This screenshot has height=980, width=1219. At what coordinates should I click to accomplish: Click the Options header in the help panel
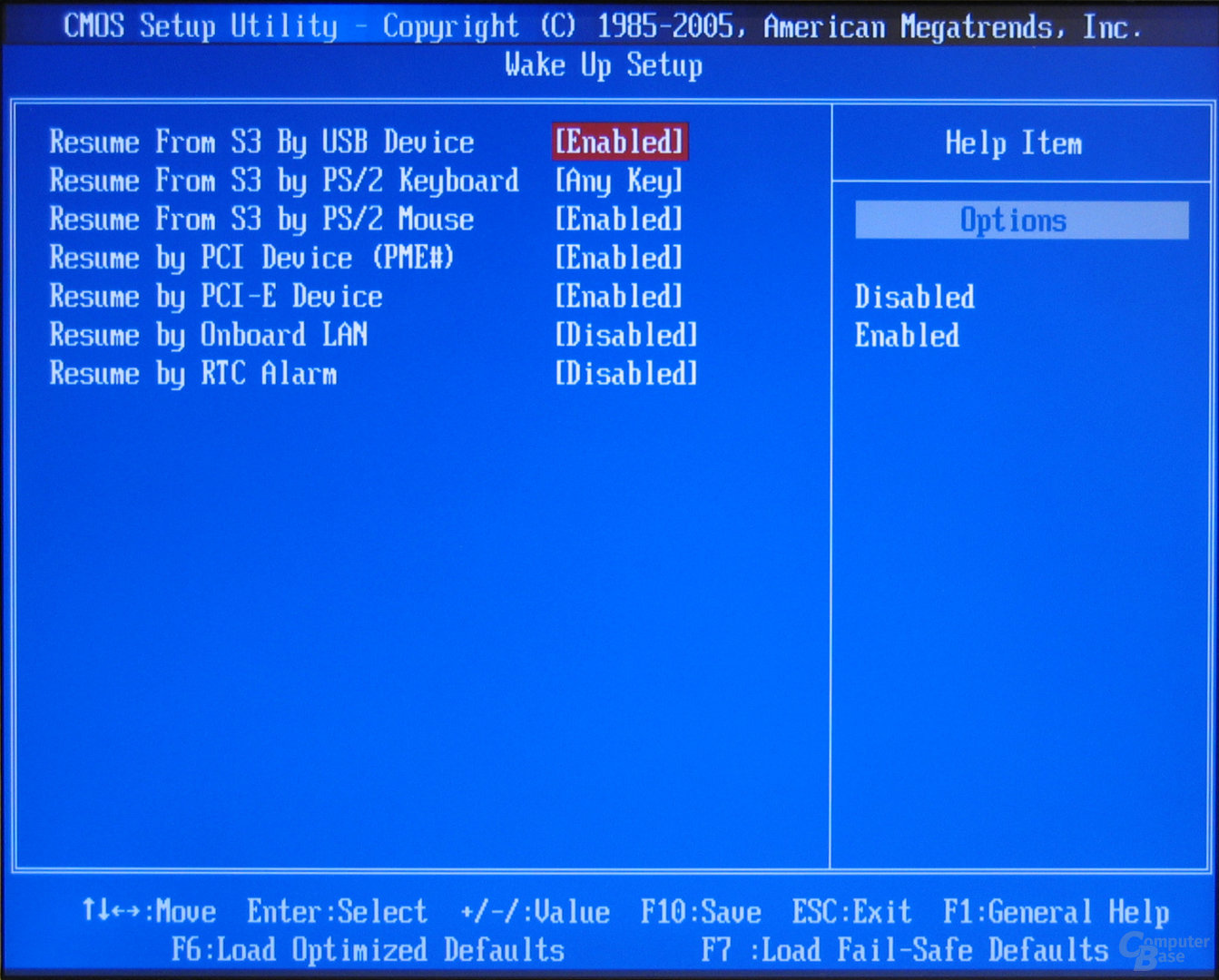[1021, 220]
